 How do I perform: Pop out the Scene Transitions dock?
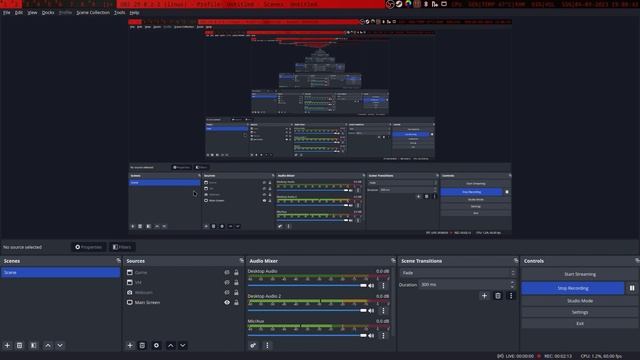[x=516, y=260]
